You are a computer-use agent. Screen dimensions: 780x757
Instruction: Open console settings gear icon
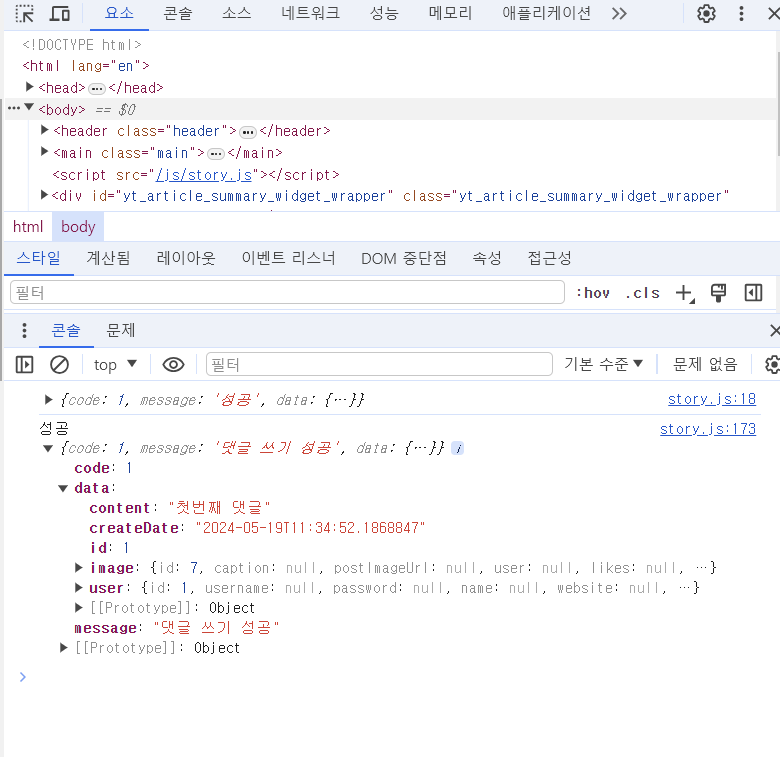point(772,365)
